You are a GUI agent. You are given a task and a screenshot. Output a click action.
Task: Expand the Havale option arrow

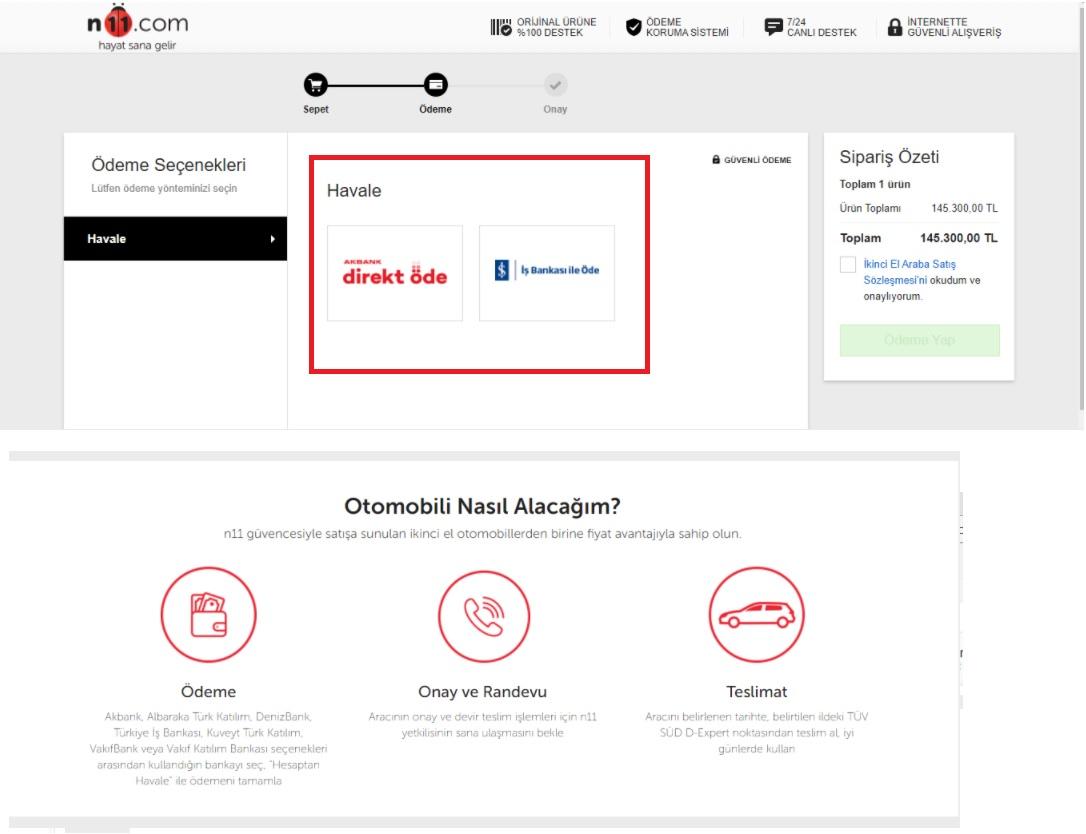click(x=273, y=239)
